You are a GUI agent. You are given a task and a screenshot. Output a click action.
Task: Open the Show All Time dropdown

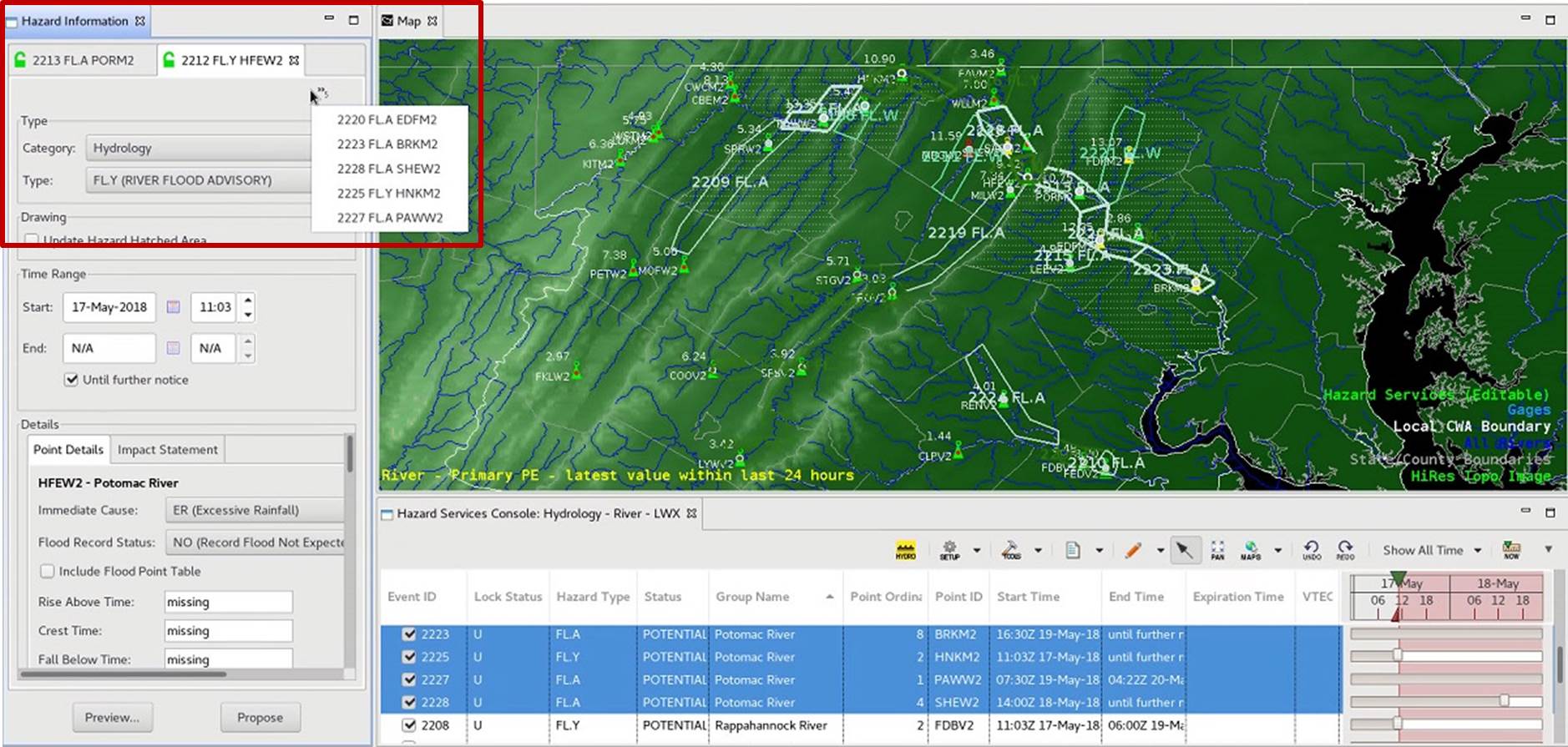1432,550
